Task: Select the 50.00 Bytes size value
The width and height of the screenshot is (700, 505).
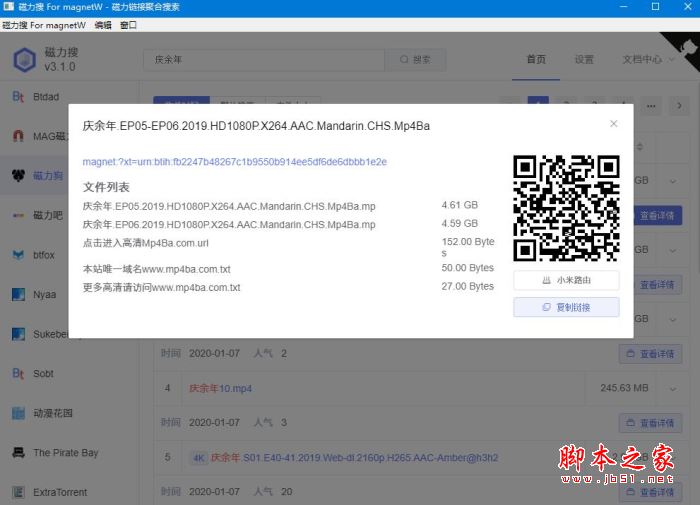Action: [467, 268]
